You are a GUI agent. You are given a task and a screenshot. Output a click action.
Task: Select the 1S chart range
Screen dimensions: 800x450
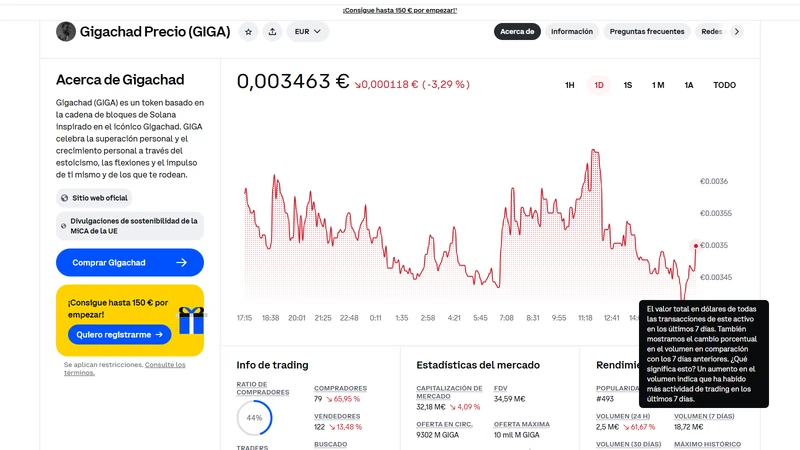(x=628, y=85)
